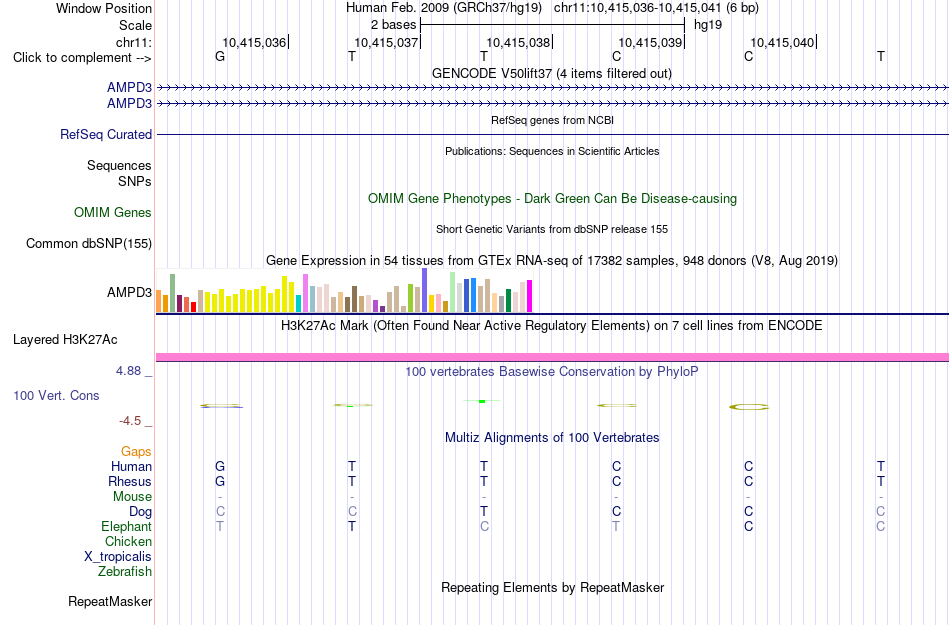
Task: Click the G base in Rhesus row
Action: click(220, 481)
